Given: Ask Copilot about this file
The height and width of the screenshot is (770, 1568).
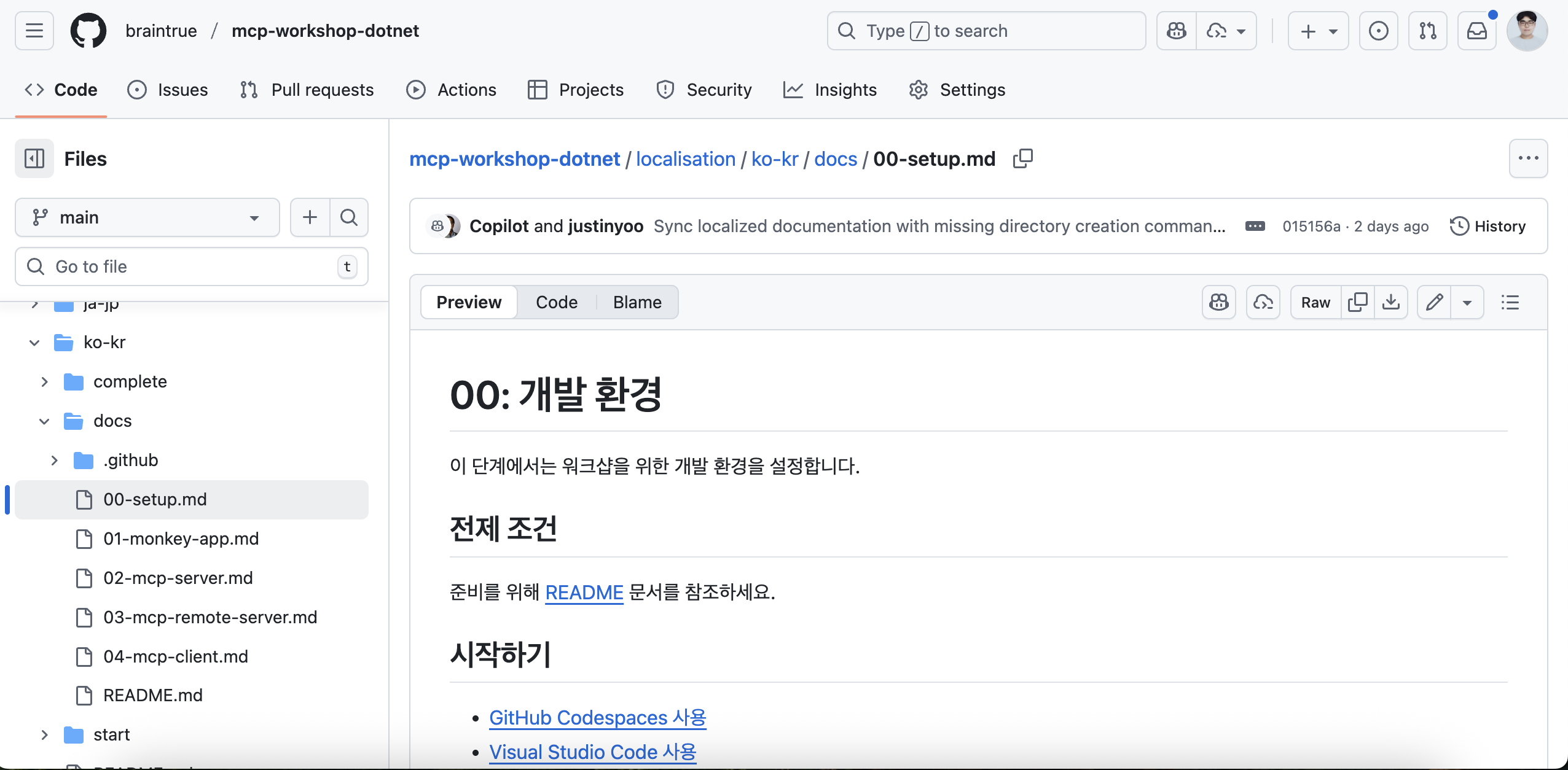Looking at the screenshot, I should click(x=1219, y=302).
